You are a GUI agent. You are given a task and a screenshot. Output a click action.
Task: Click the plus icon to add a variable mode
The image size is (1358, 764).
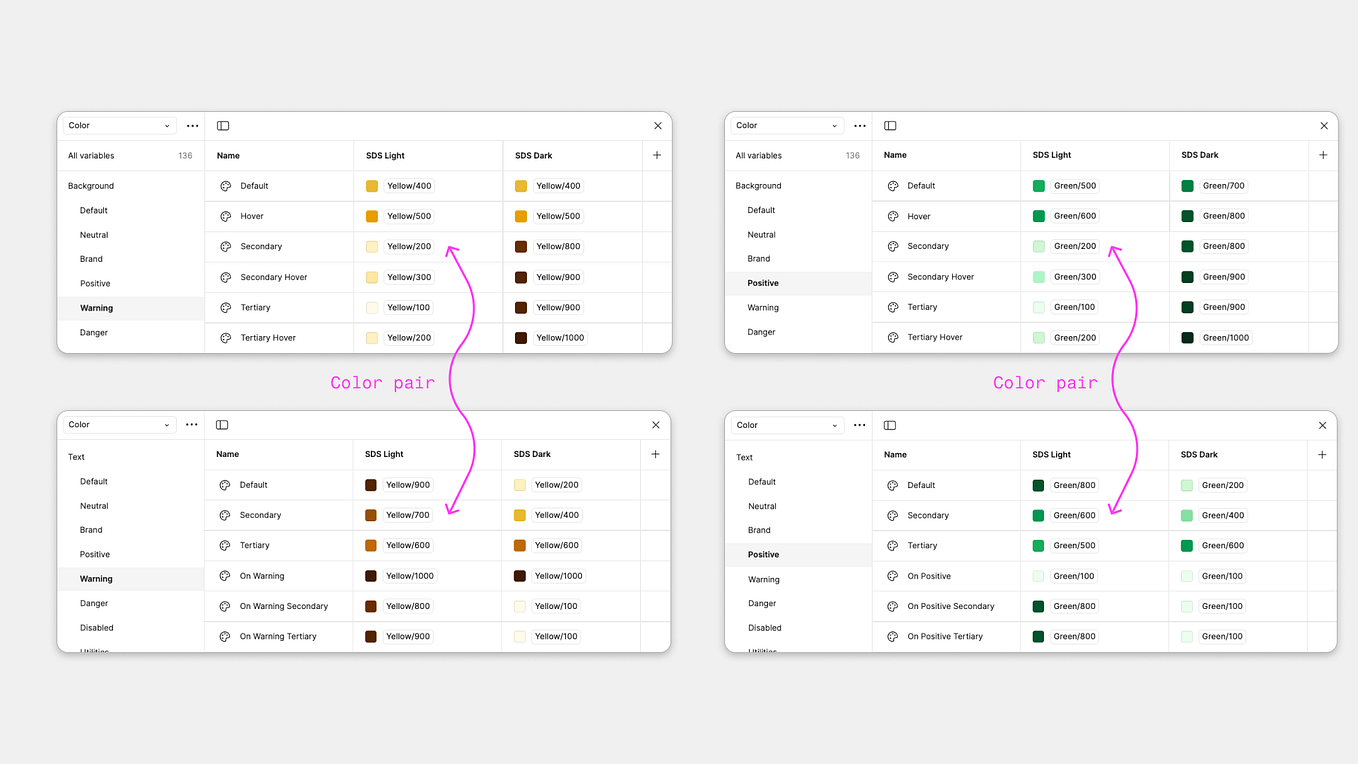point(656,155)
